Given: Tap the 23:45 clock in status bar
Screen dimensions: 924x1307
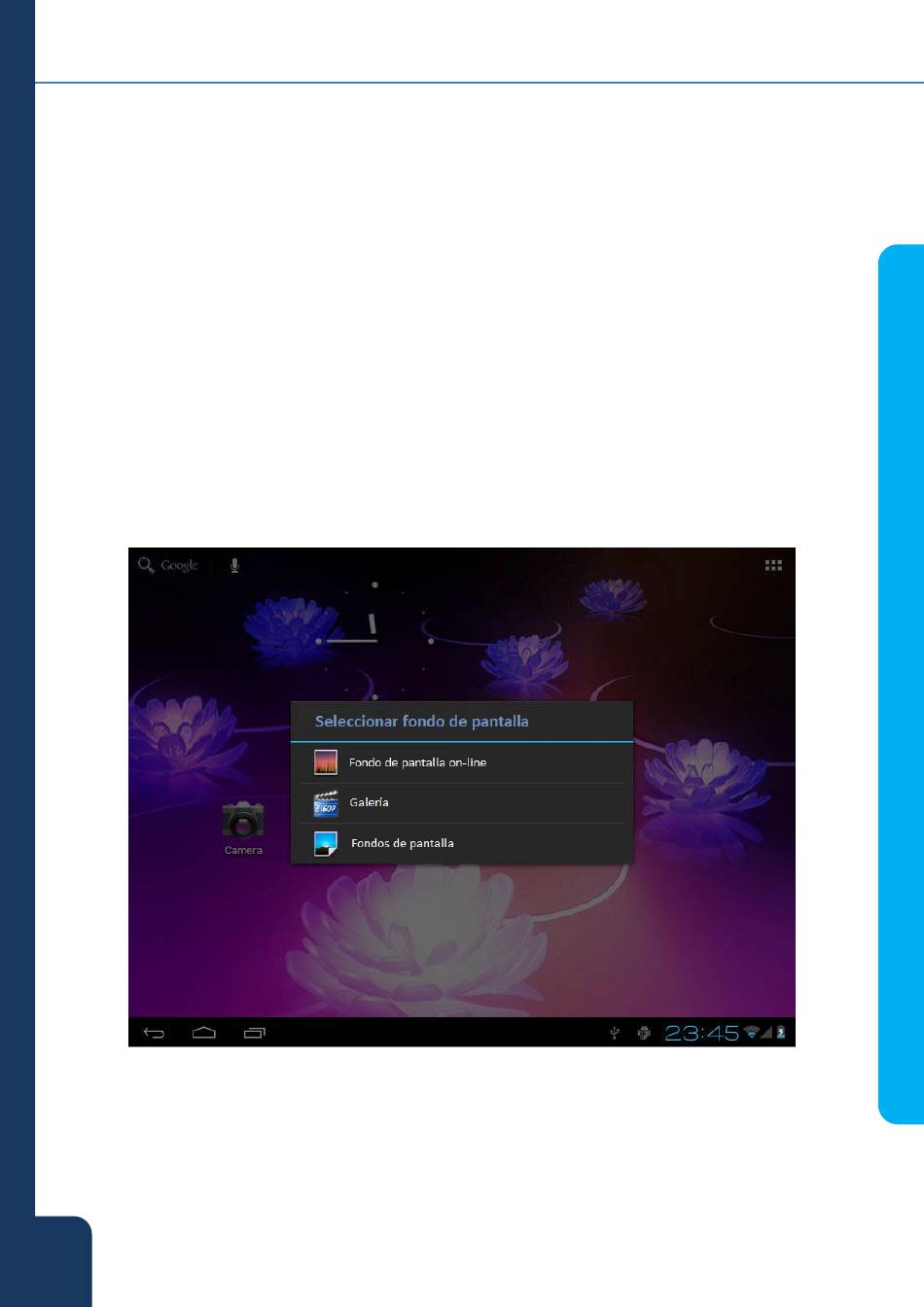Looking at the screenshot, I should pos(701,1033).
